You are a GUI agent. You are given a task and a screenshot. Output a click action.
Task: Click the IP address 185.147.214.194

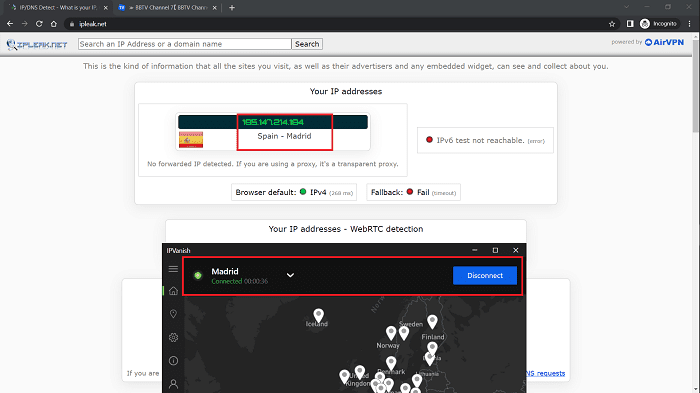(273, 122)
